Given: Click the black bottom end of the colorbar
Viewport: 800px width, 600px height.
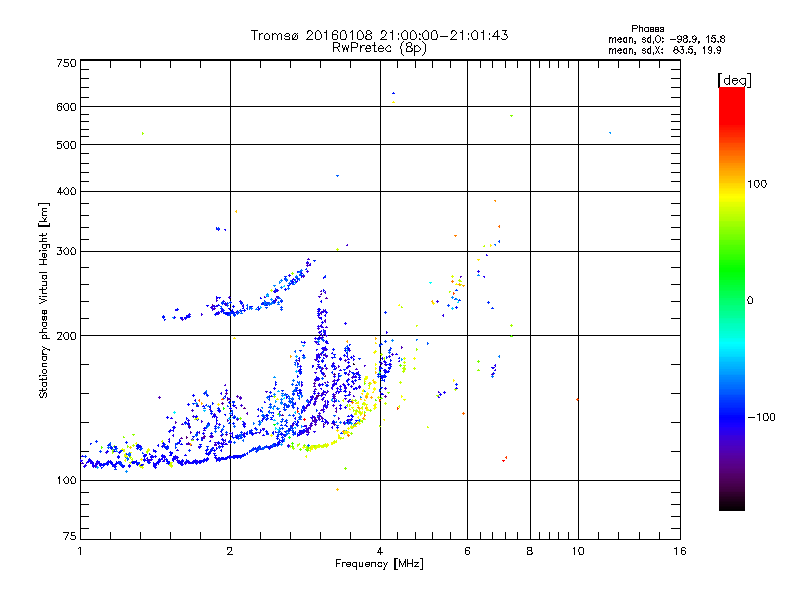Looking at the screenshot, I should coord(732,504).
